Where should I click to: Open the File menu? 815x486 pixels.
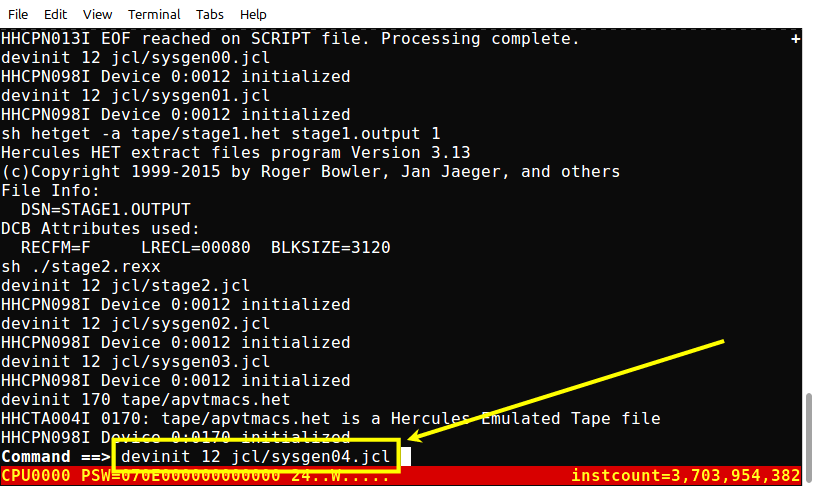tap(18, 15)
